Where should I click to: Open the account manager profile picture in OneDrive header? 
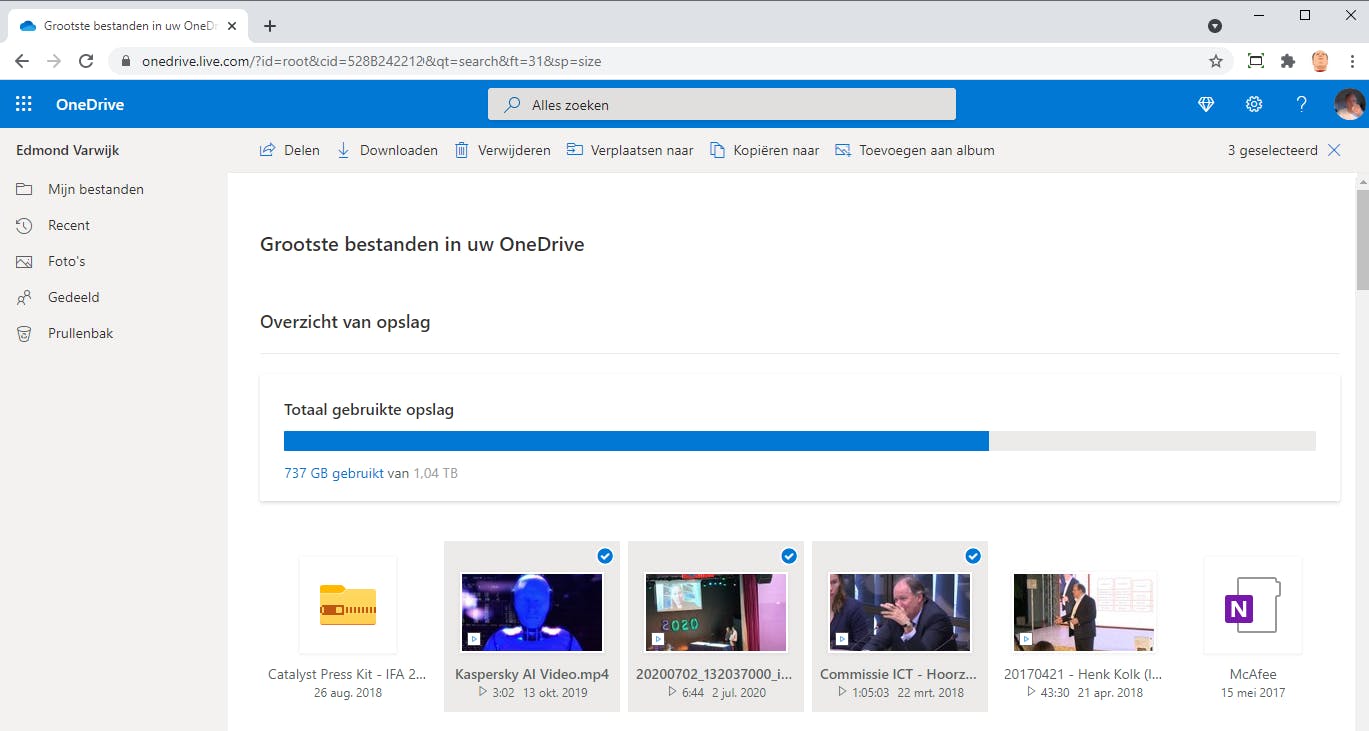click(1349, 104)
